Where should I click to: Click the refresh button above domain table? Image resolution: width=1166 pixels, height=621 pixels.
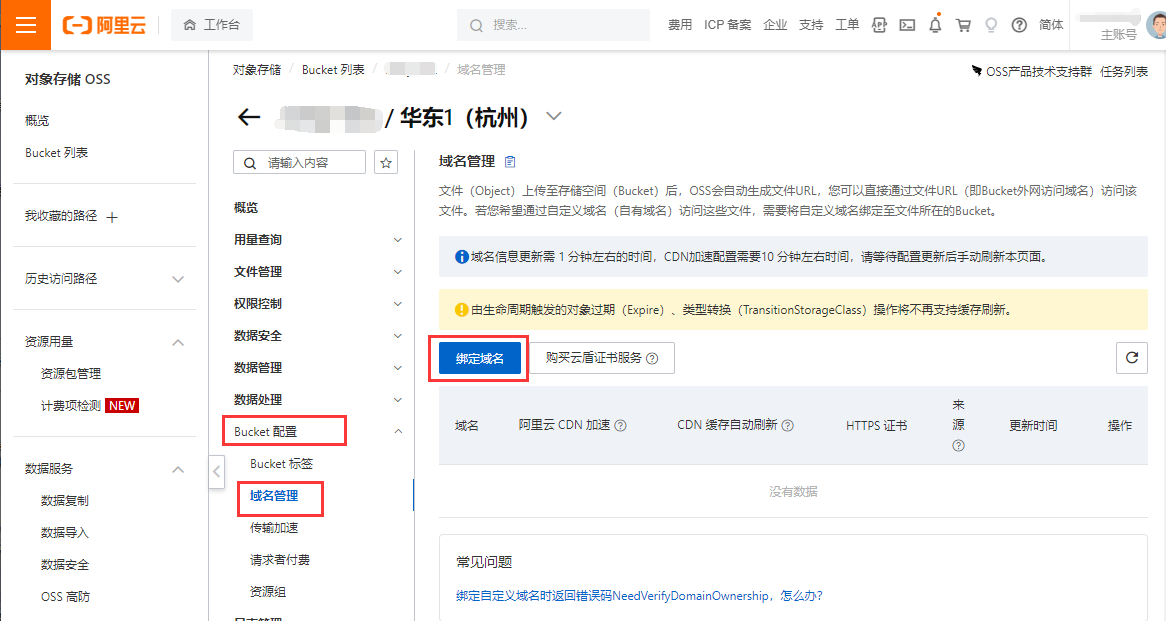point(1131,357)
